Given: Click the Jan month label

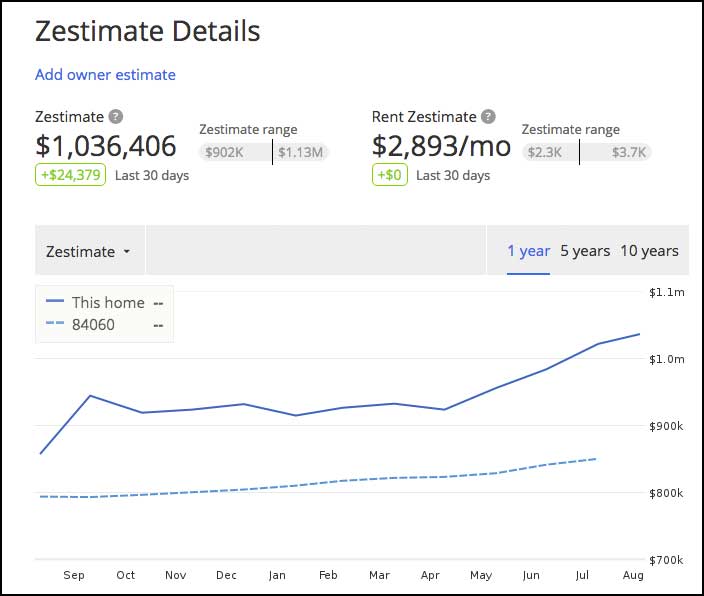Looking at the screenshot, I should 277,575.
